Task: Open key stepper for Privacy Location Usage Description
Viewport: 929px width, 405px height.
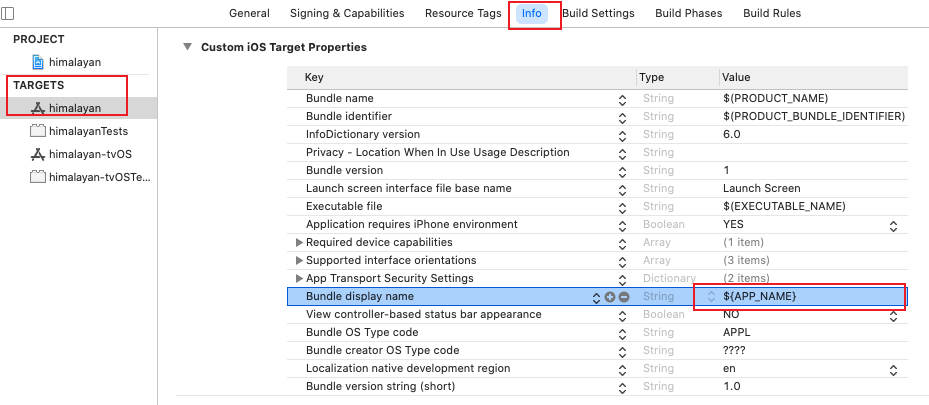Action: click(622, 154)
